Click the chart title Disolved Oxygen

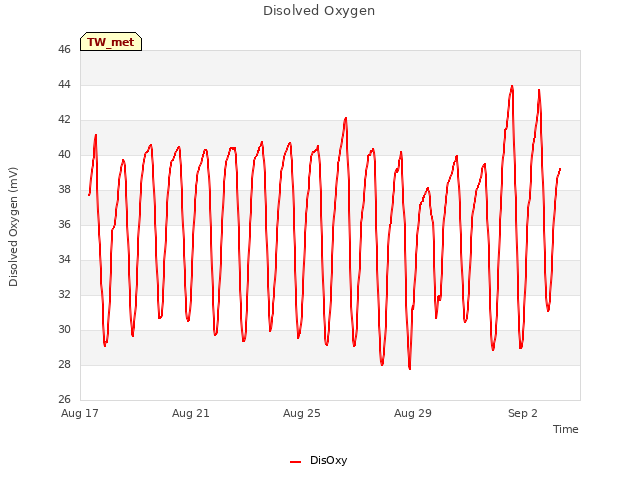pyautogui.click(x=319, y=11)
